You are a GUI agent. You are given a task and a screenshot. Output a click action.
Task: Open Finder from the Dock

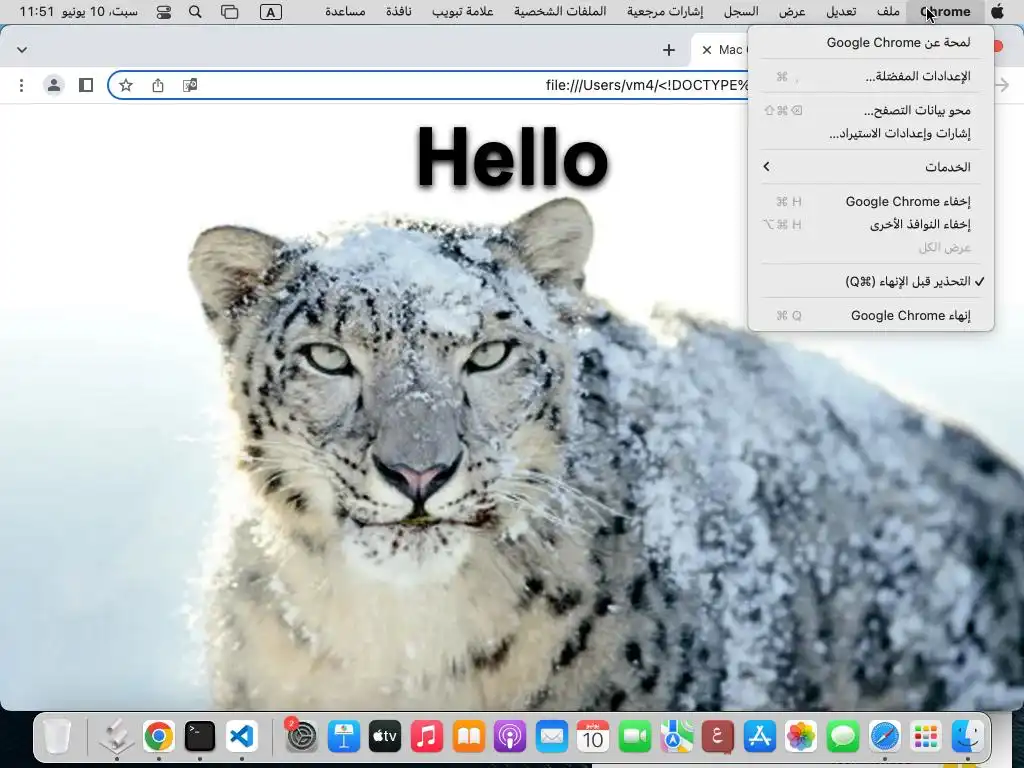(x=968, y=737)
